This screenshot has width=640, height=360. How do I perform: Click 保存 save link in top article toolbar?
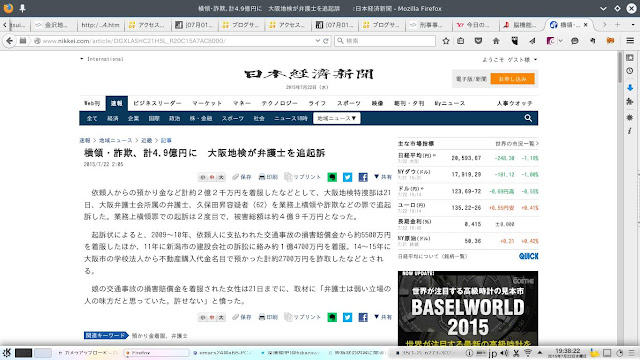(242, 177)
